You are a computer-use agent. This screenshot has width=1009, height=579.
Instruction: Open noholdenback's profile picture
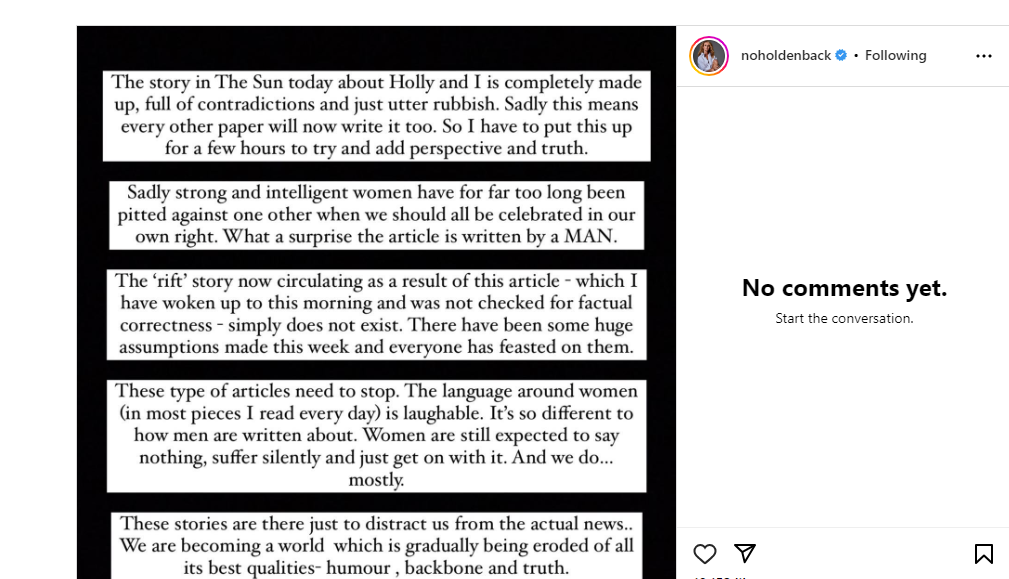pyautogui.click(x=709, y=56)
